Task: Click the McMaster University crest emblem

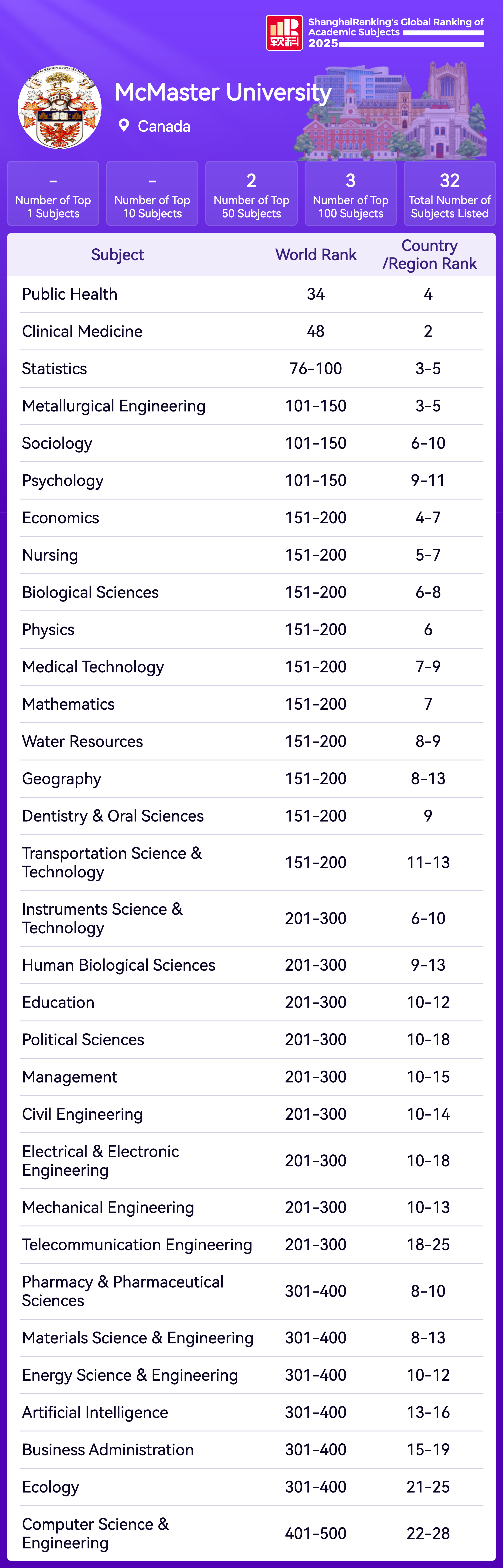Action: [x=60, y=107]
